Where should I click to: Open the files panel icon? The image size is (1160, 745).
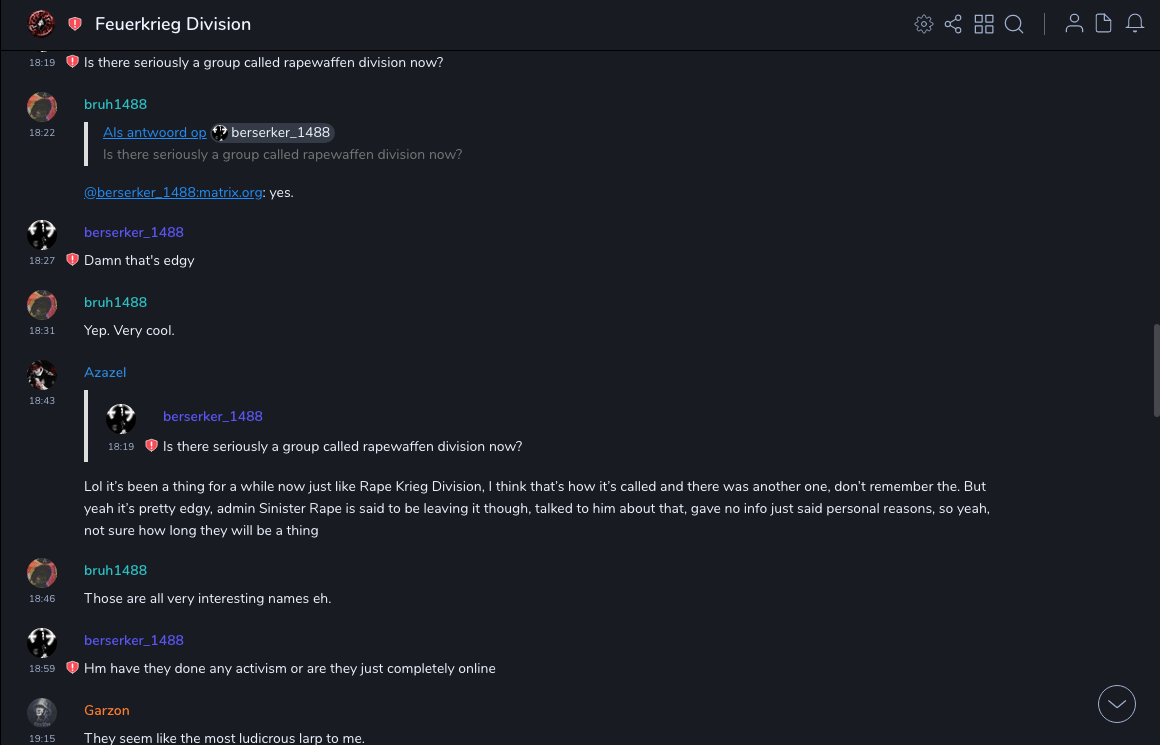point(1104,24)
